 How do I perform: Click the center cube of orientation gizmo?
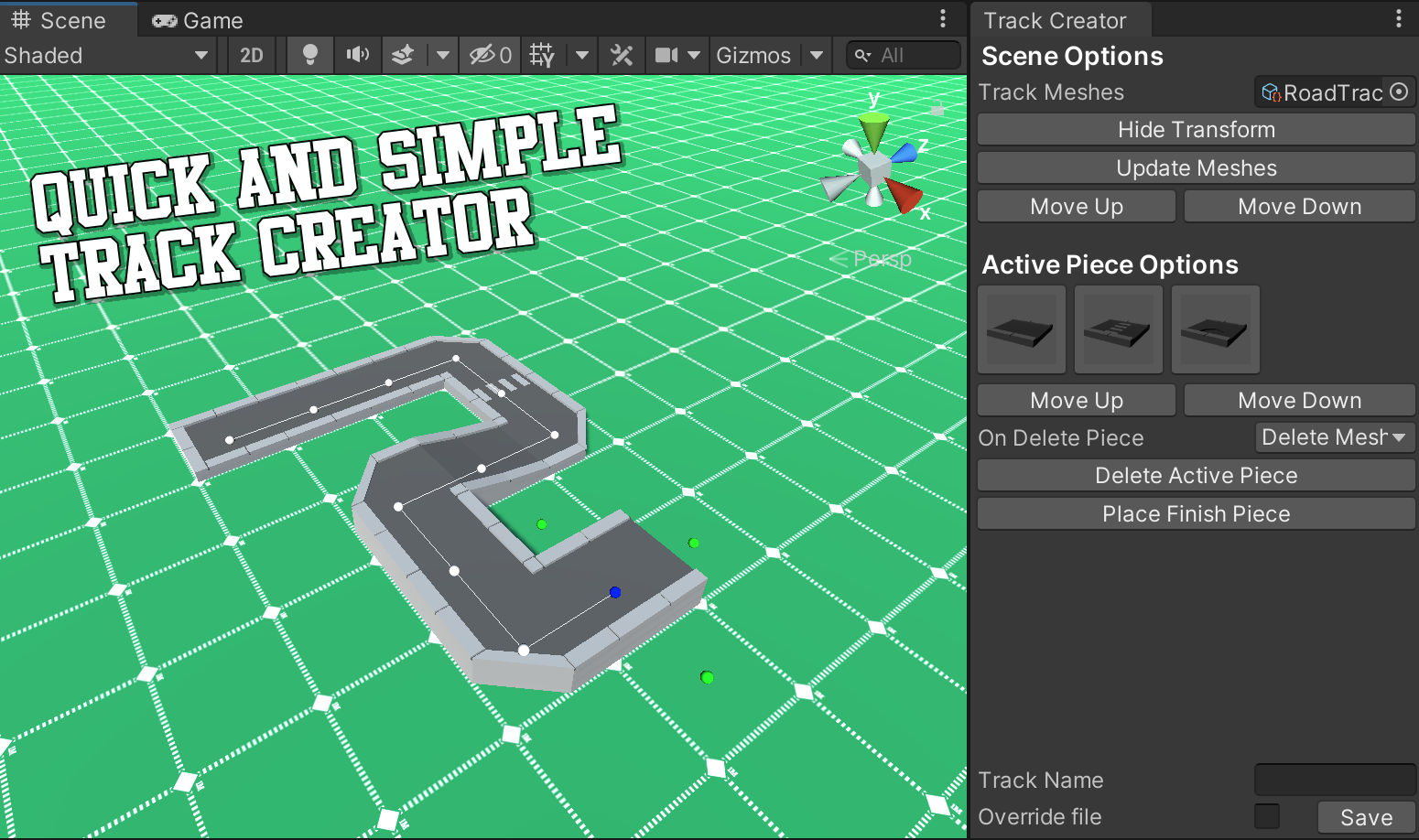pyautogui.click(x=874, y=168)
